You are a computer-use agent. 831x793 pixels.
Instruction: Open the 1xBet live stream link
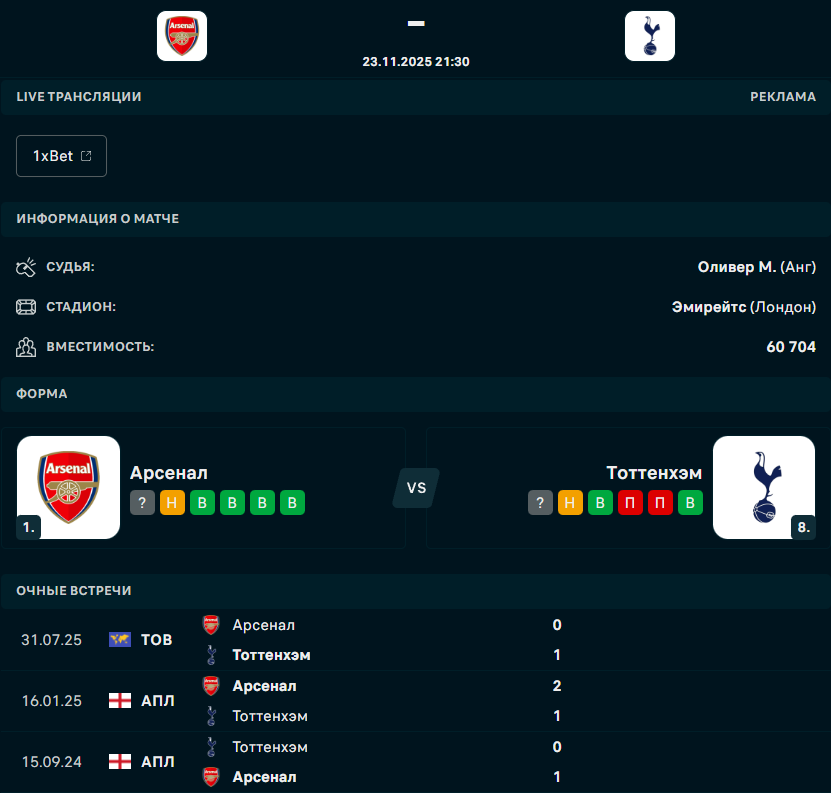(x=62, y=156)
